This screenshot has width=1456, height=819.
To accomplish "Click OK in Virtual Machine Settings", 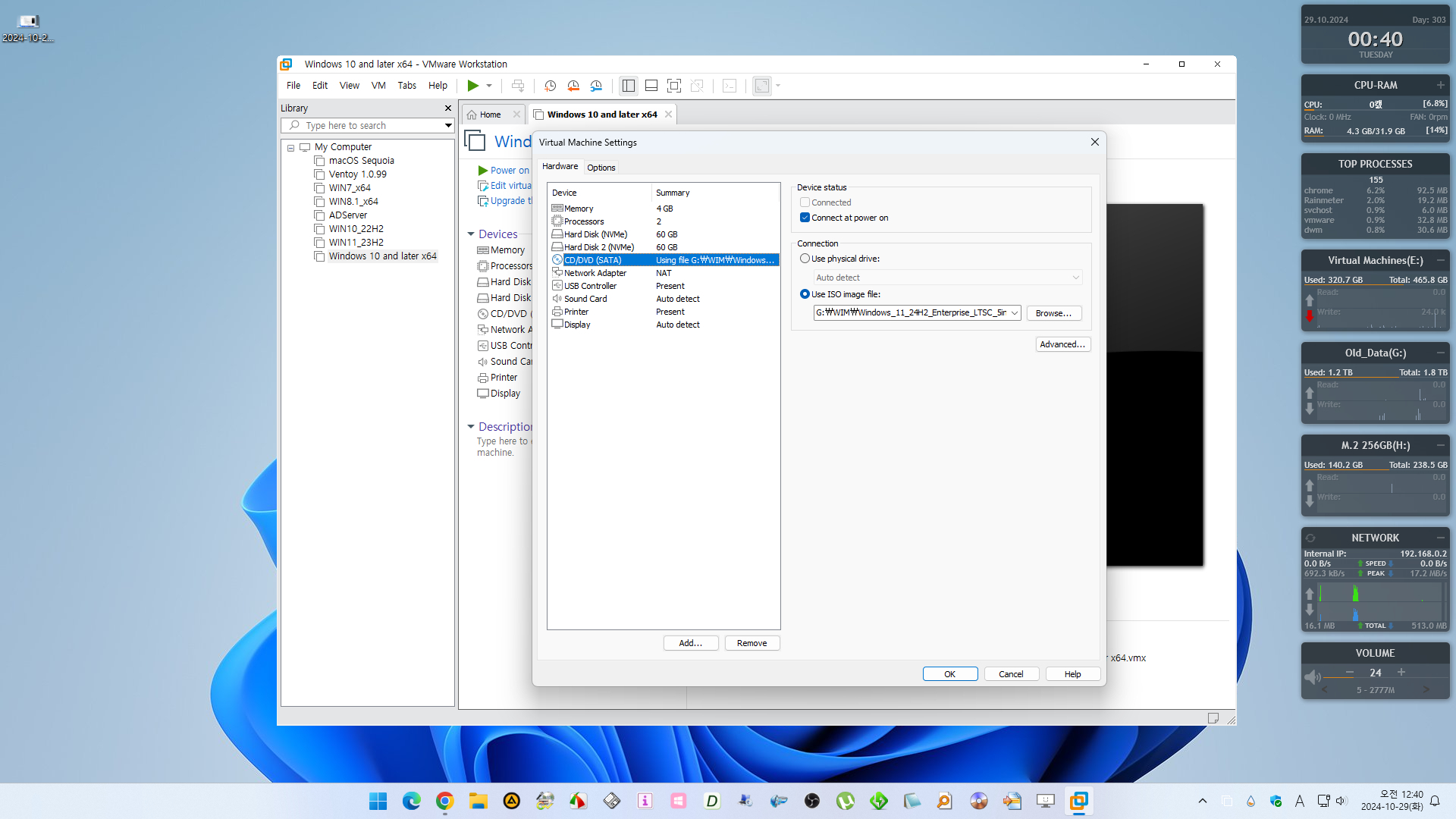I will (x=950, y=674).
